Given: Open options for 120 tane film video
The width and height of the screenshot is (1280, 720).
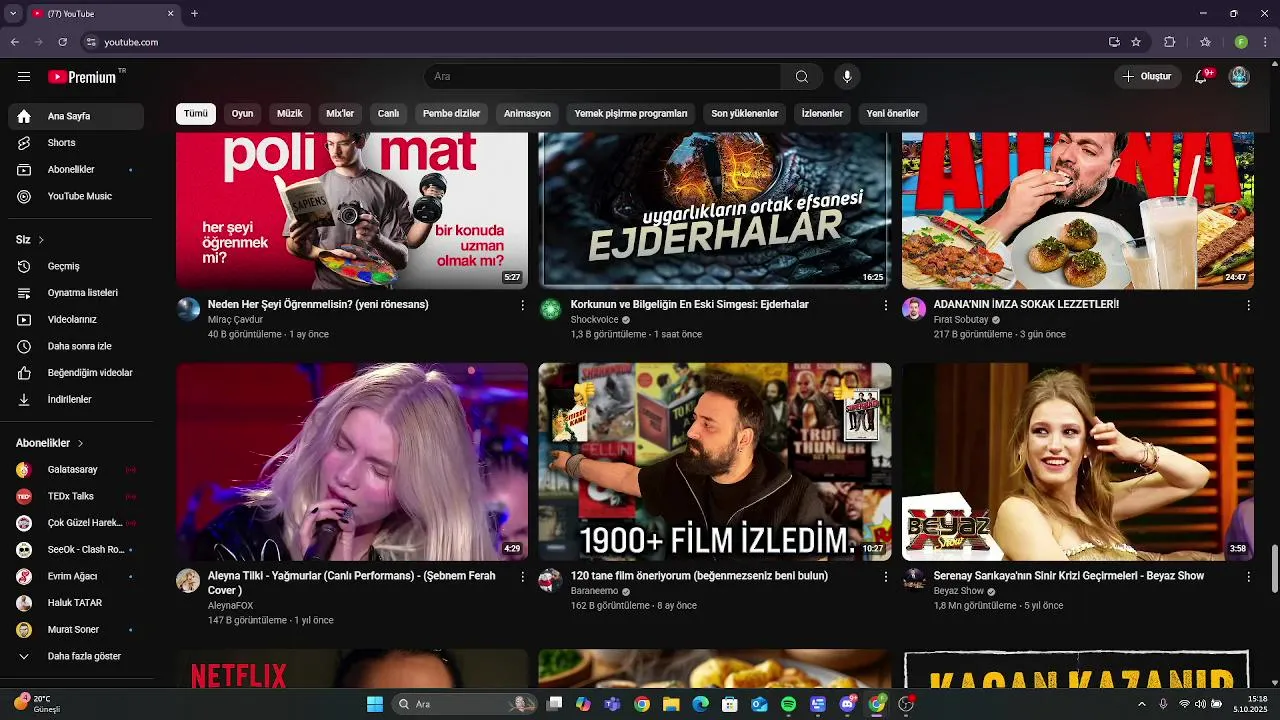Looking at the screenshot, I should click(x=885, y=576).
